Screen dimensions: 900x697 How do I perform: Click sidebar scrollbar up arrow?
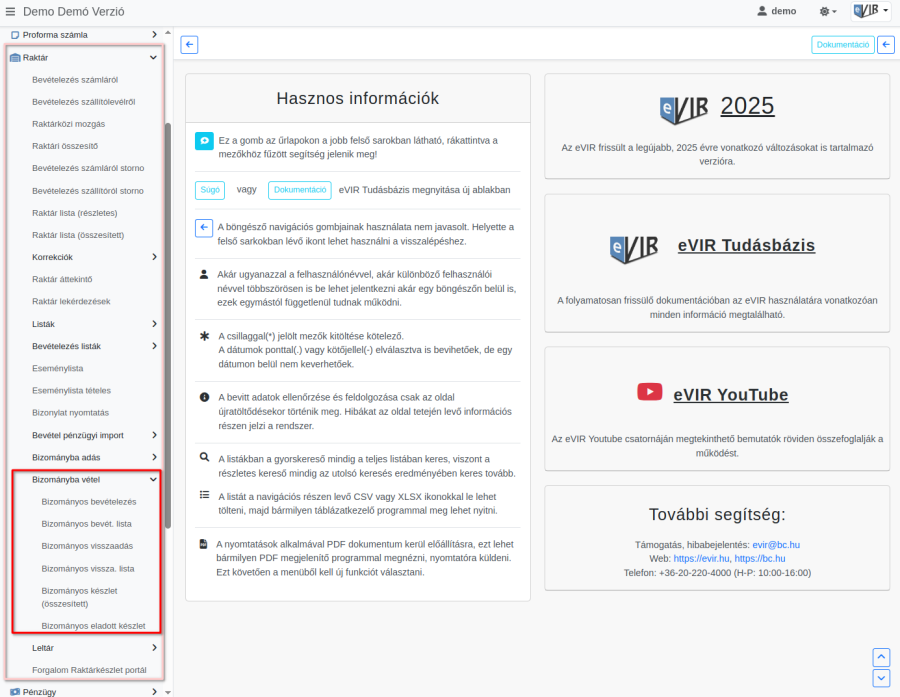(x=168, y=33)
